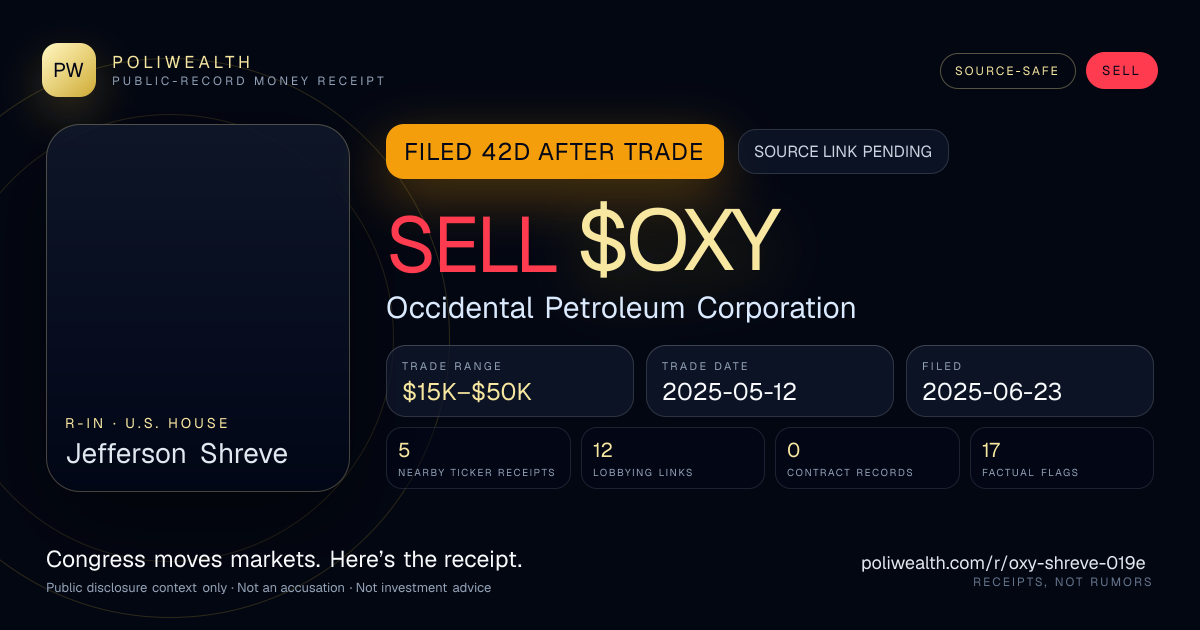Image resolution: width=1200 pixels, height=630 pixels.
Task: Open the FILED 42D AFTER TRADE banner
Action: pyautogui.click(x=555, y=152)
